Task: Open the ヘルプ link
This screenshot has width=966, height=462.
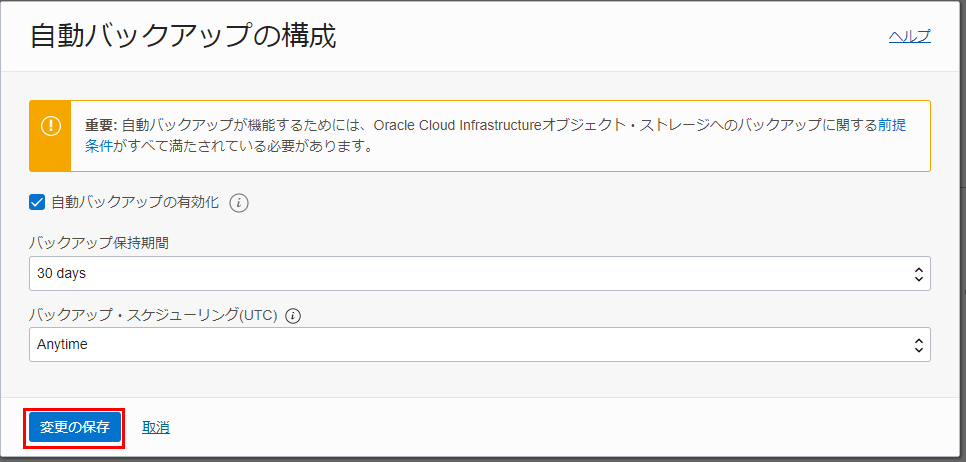Action: 909,37
